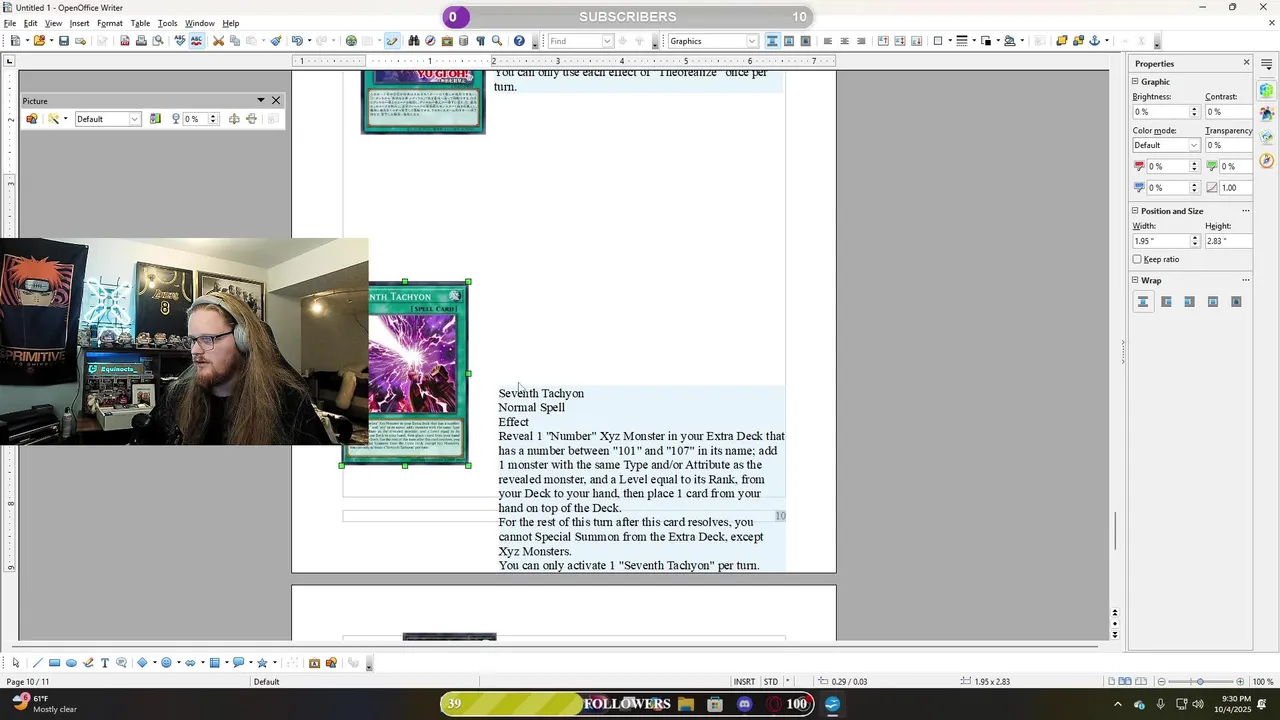Click the Background Color icon in toolbar
This screenshot has width=1280, height=720.
(1010, 41)
